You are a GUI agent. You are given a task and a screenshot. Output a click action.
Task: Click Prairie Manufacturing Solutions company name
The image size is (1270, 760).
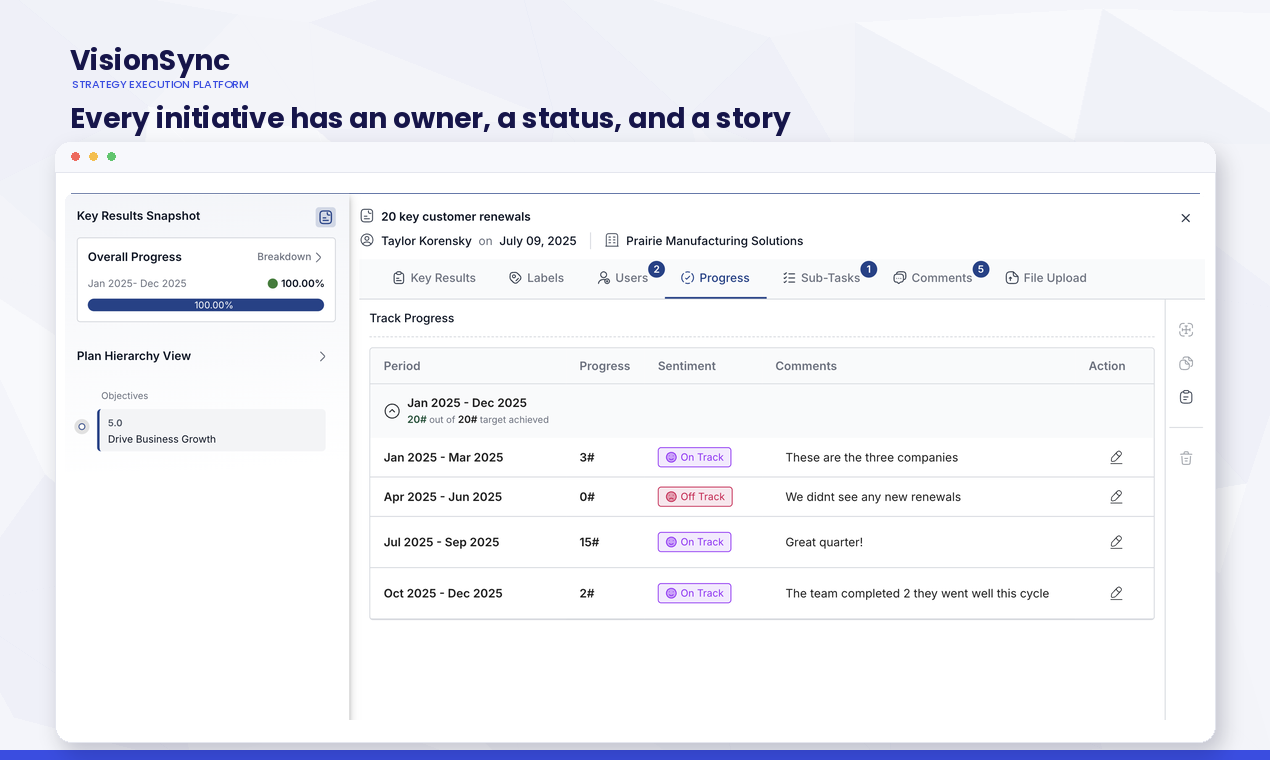coord(714,241)
